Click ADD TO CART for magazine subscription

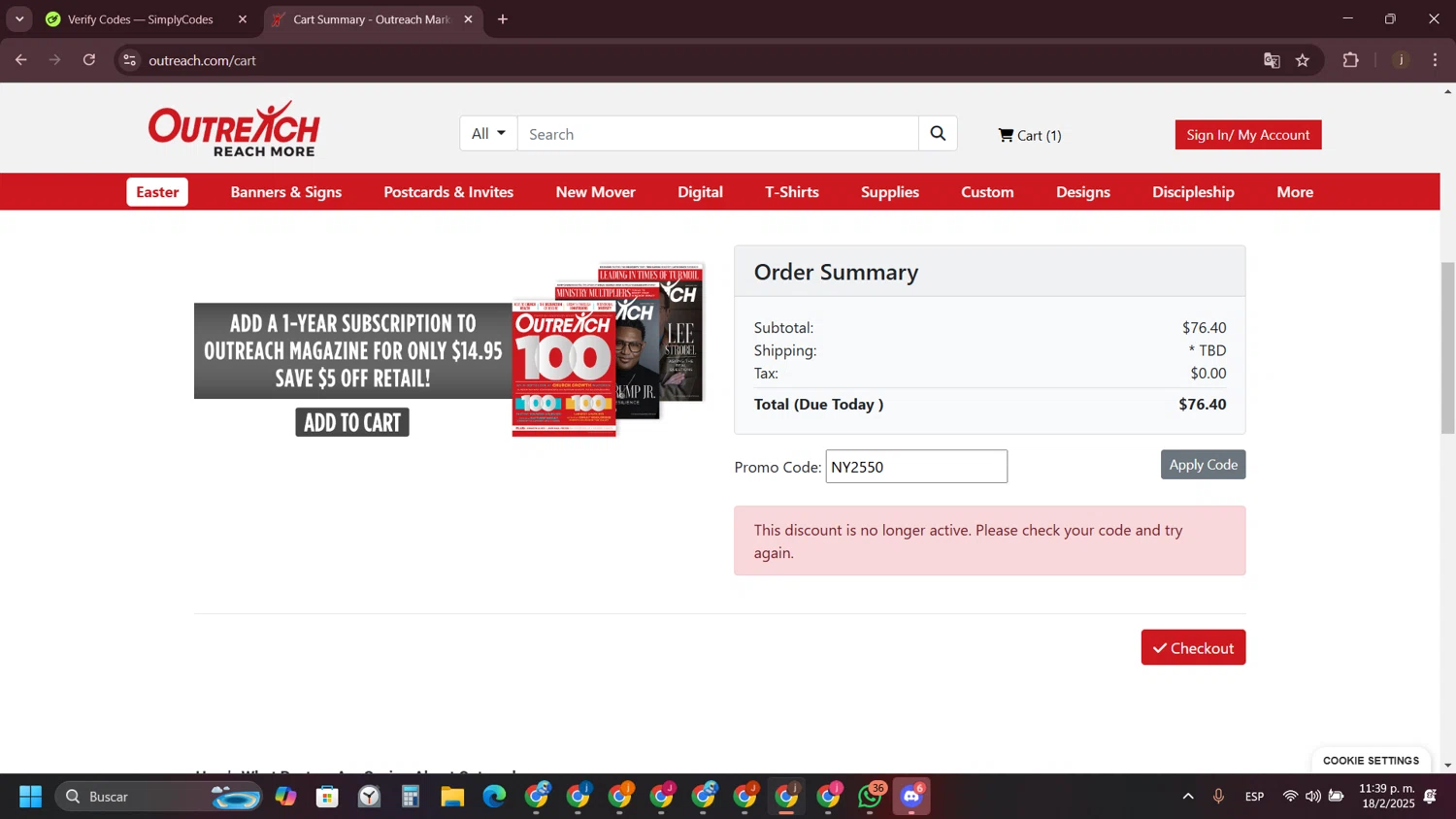pos(352,422)
